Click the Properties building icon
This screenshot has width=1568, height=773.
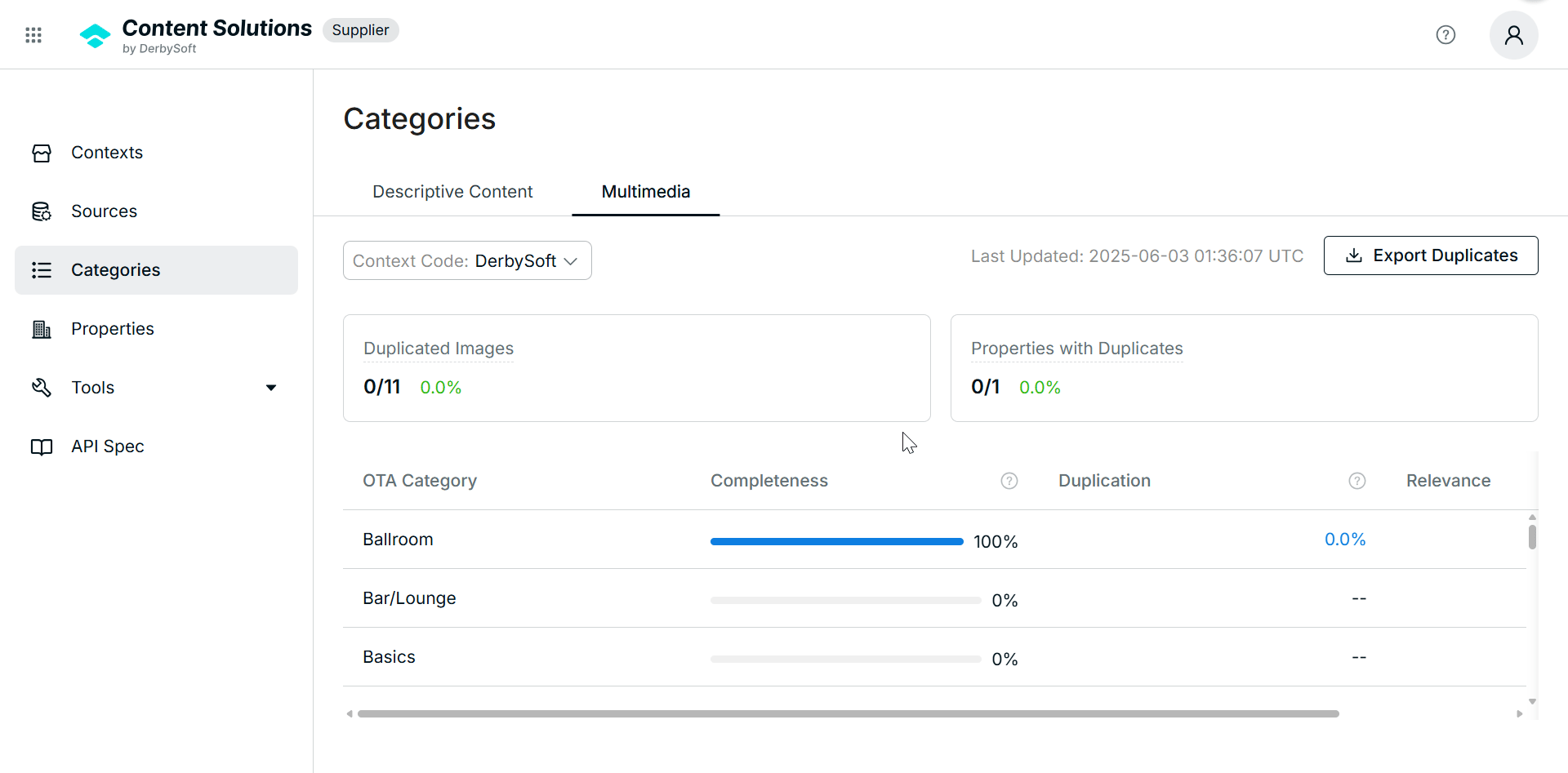coord(42,329)
